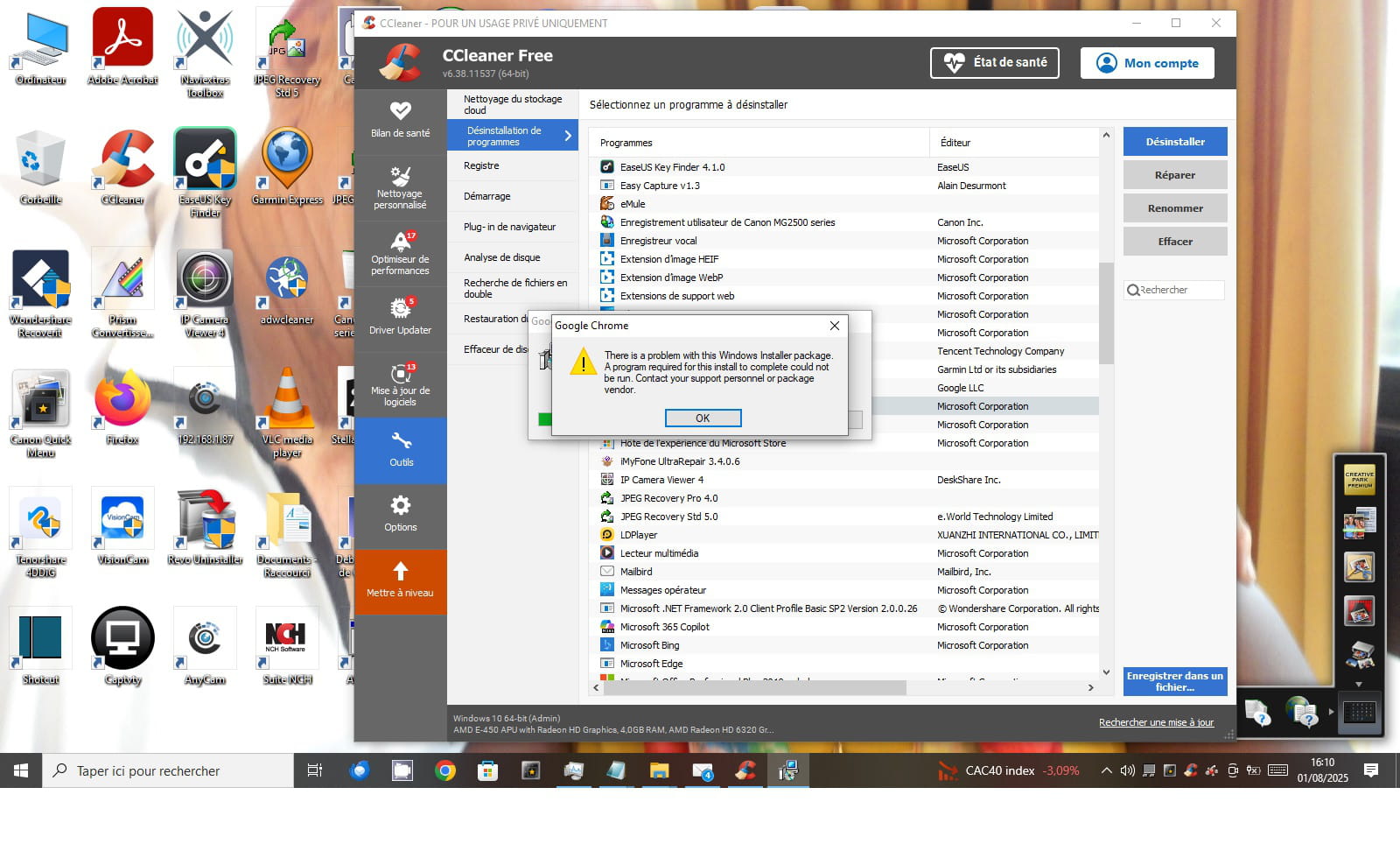Screen dimensions: 1400x858
Task: Select the eMule program row
Action: coord(844,204)
